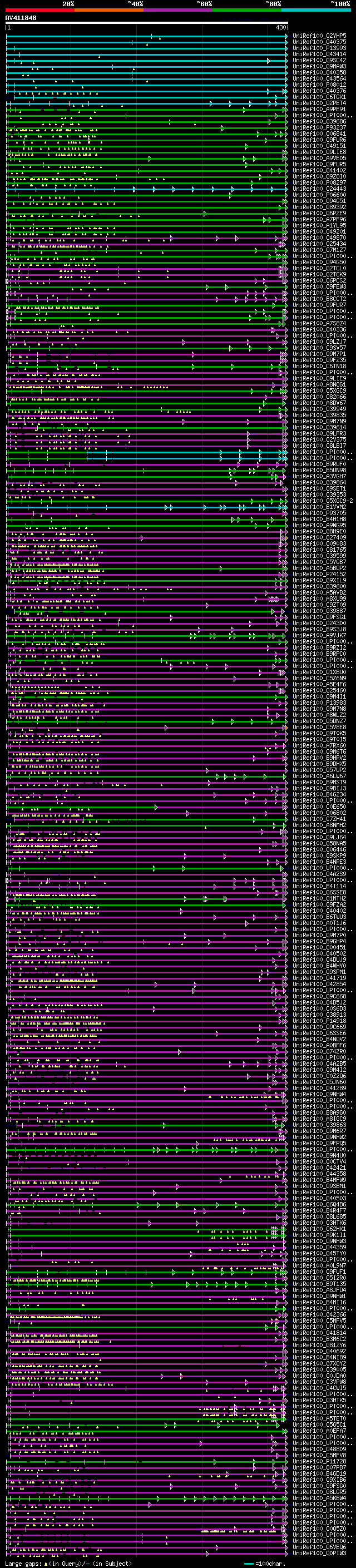Click the orange ~40% identity color segment

pos(108,10)
